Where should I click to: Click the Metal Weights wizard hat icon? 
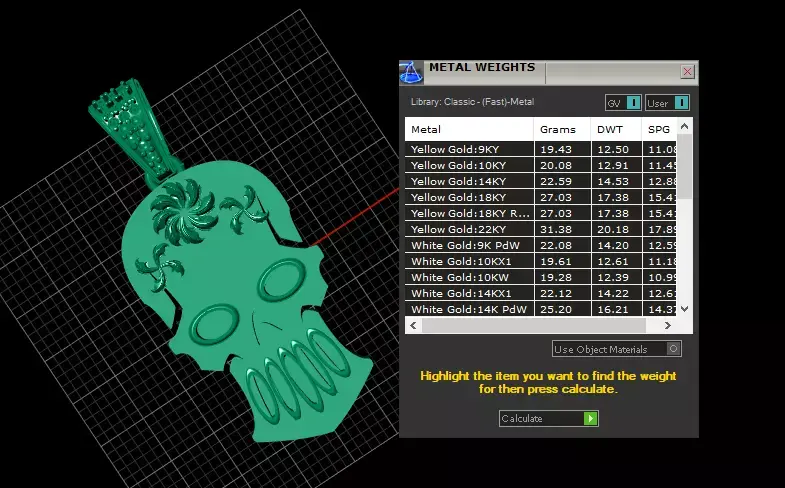click(x=411, y=73)
